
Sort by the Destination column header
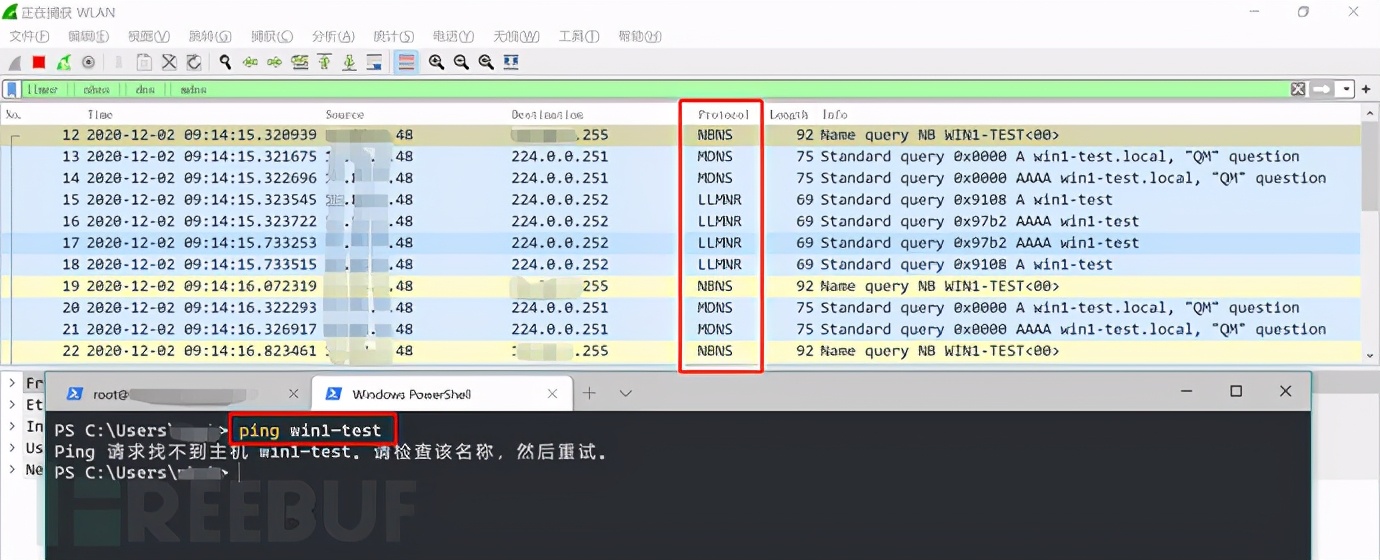(547, 115)
